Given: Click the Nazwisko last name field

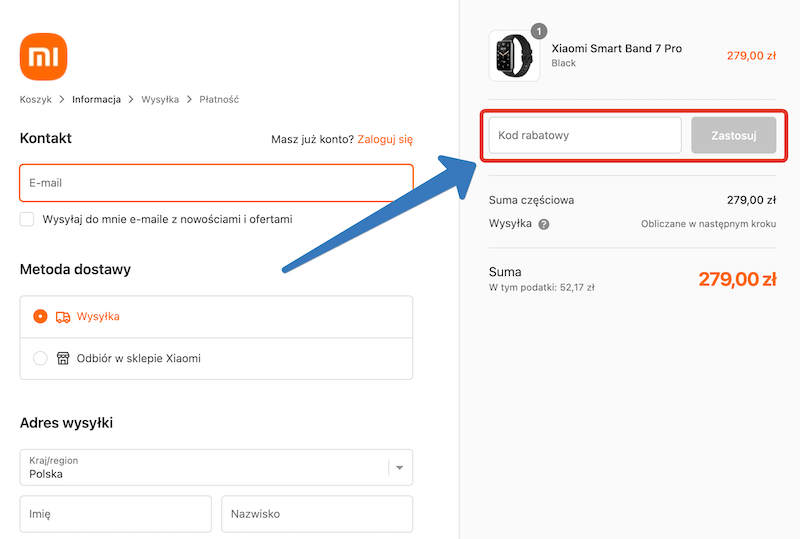Looking at the screenshot, I should click(x=317, y=514).
